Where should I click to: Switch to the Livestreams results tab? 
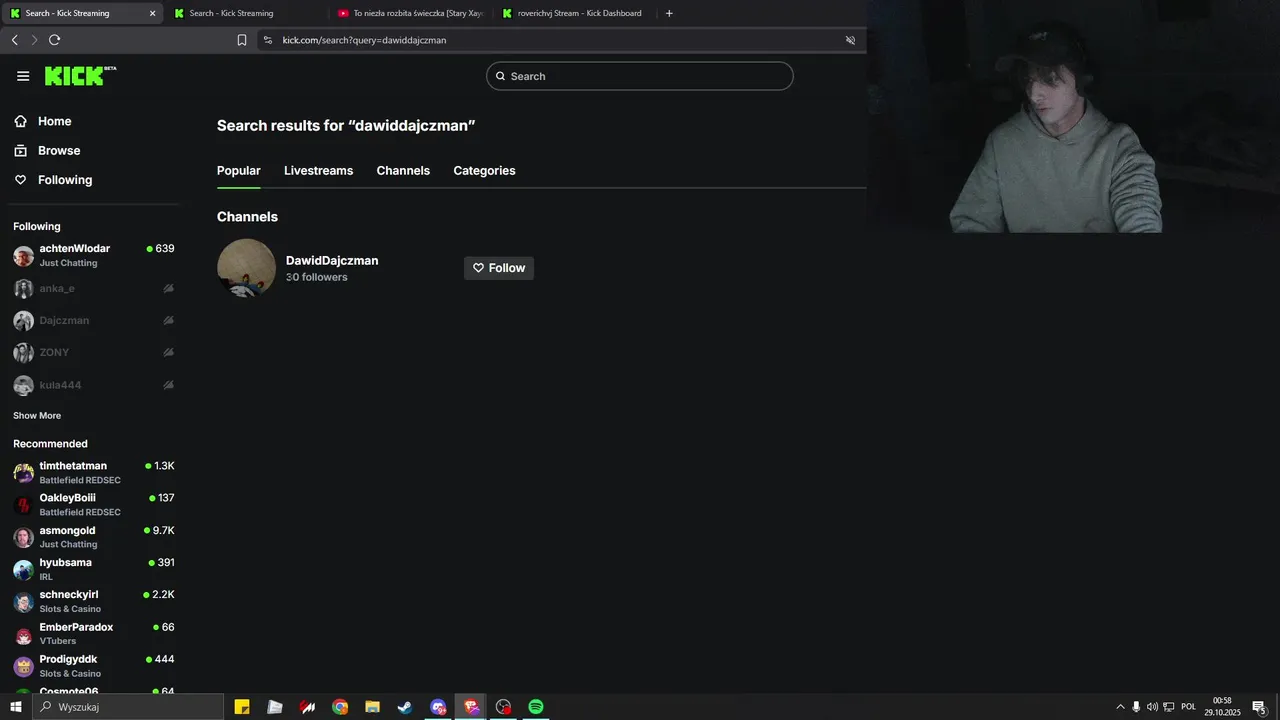318,171
